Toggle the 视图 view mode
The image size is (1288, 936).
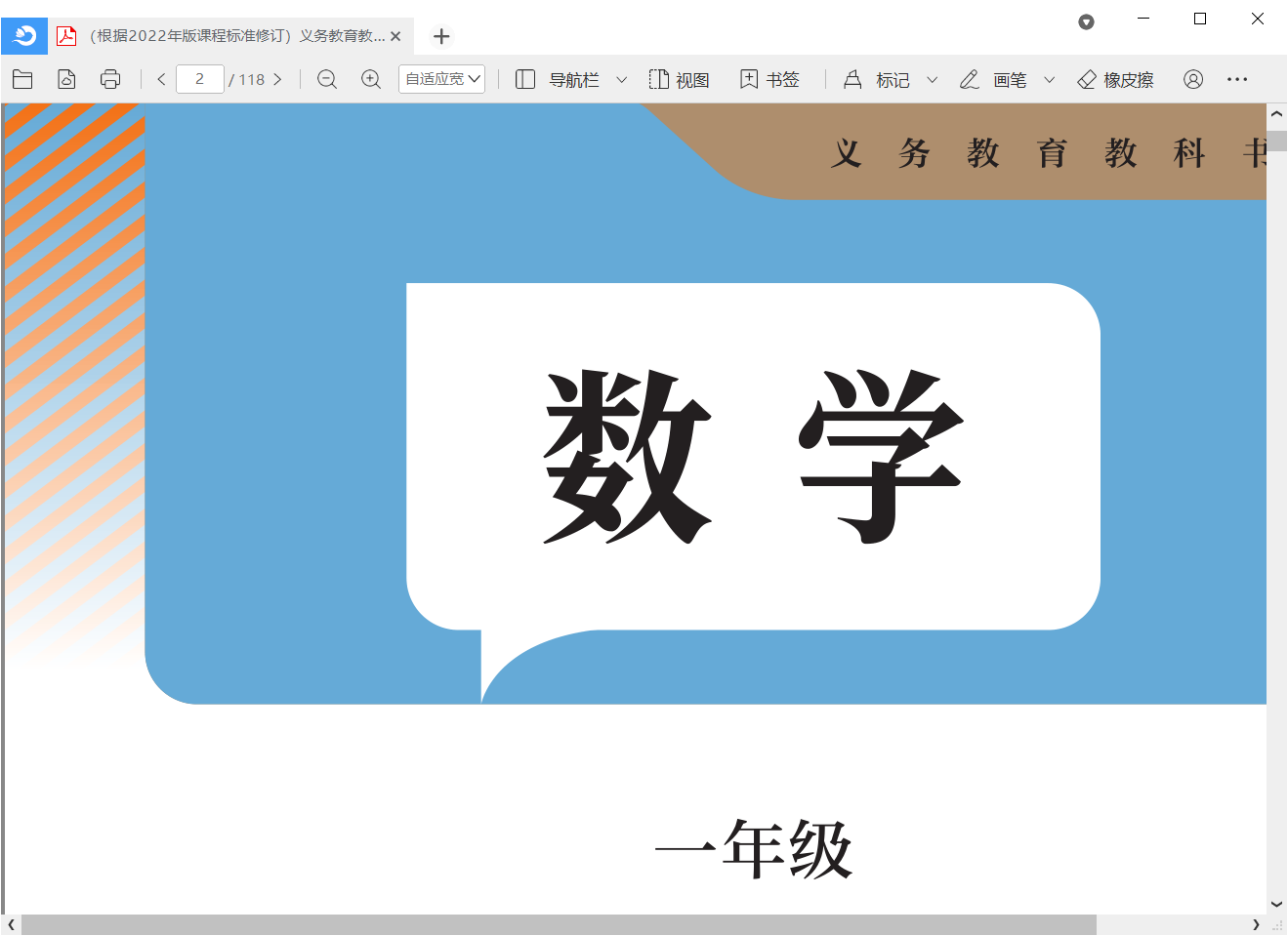point(681,79)
